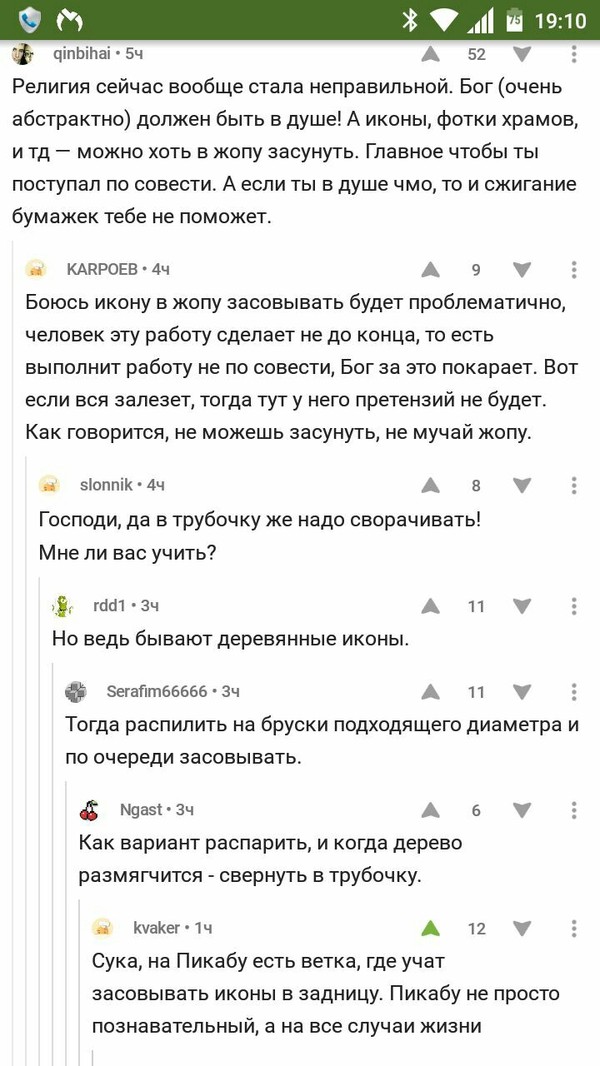Screen dimensions: 600x1066
Task: Tap Ngast's cherry avatar
Action: 90,810
